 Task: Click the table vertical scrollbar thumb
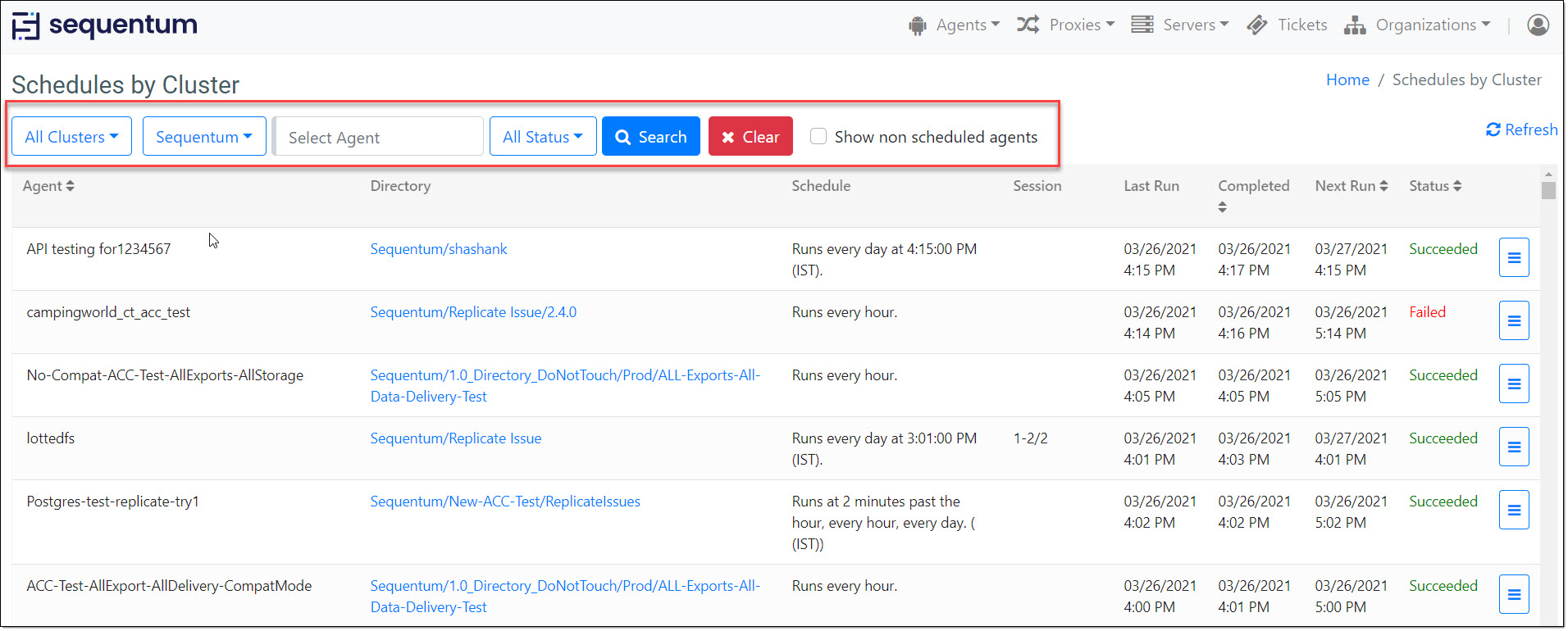1547,191
